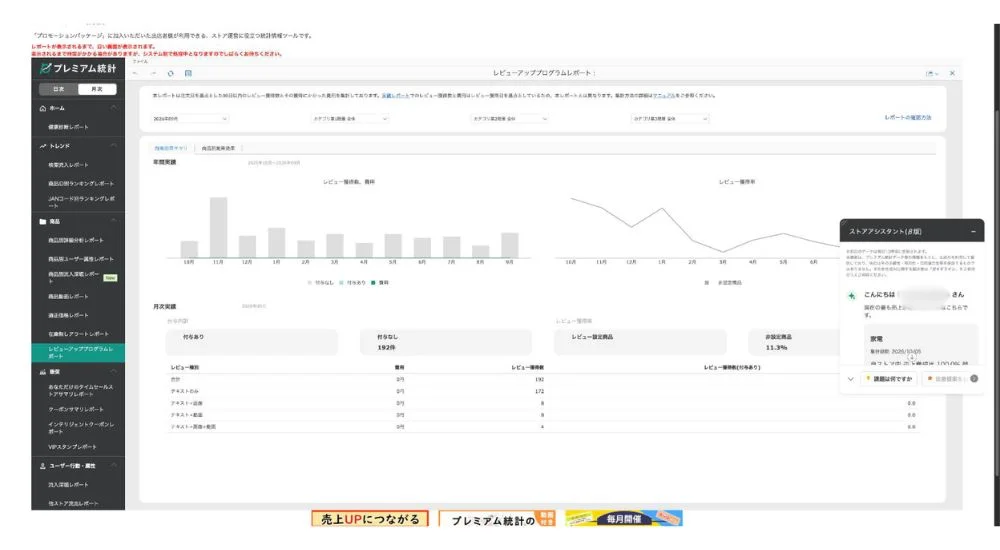This screenshot has width=1000, height=550.
Task: Switch the sidebar to 日次 (daily) view
Action: [59, 89]
